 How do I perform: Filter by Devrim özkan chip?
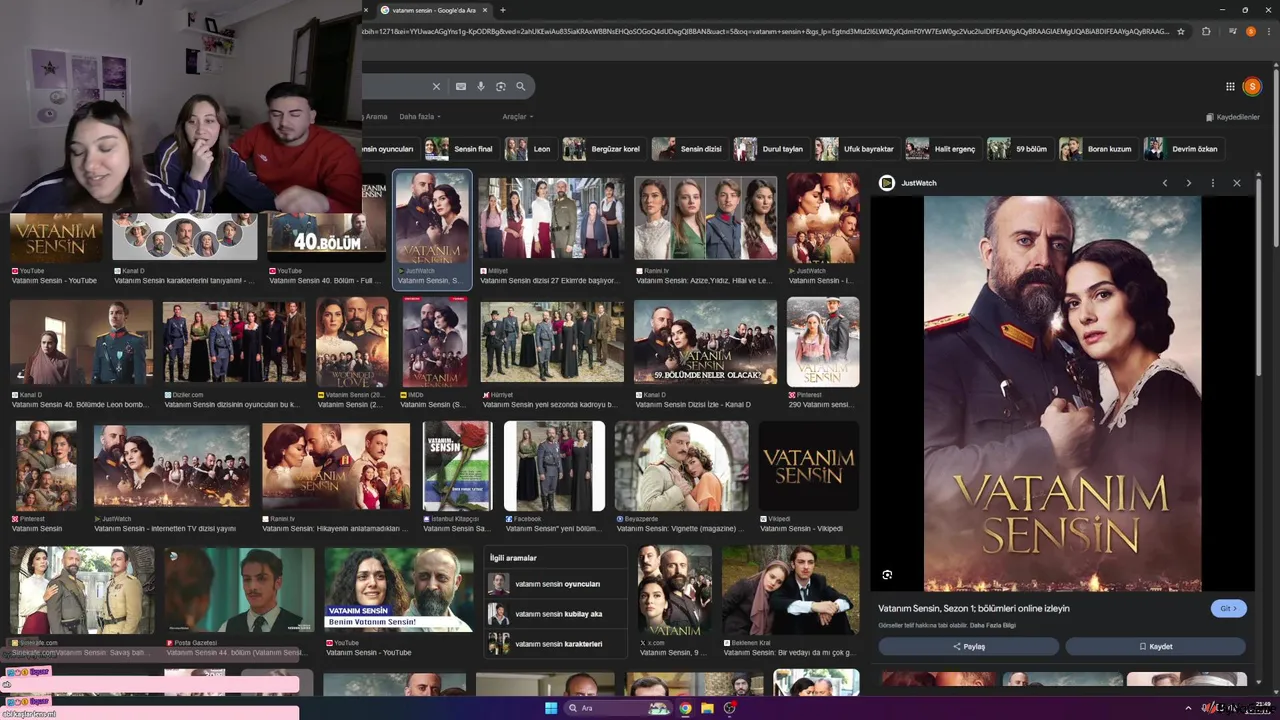1183,149
